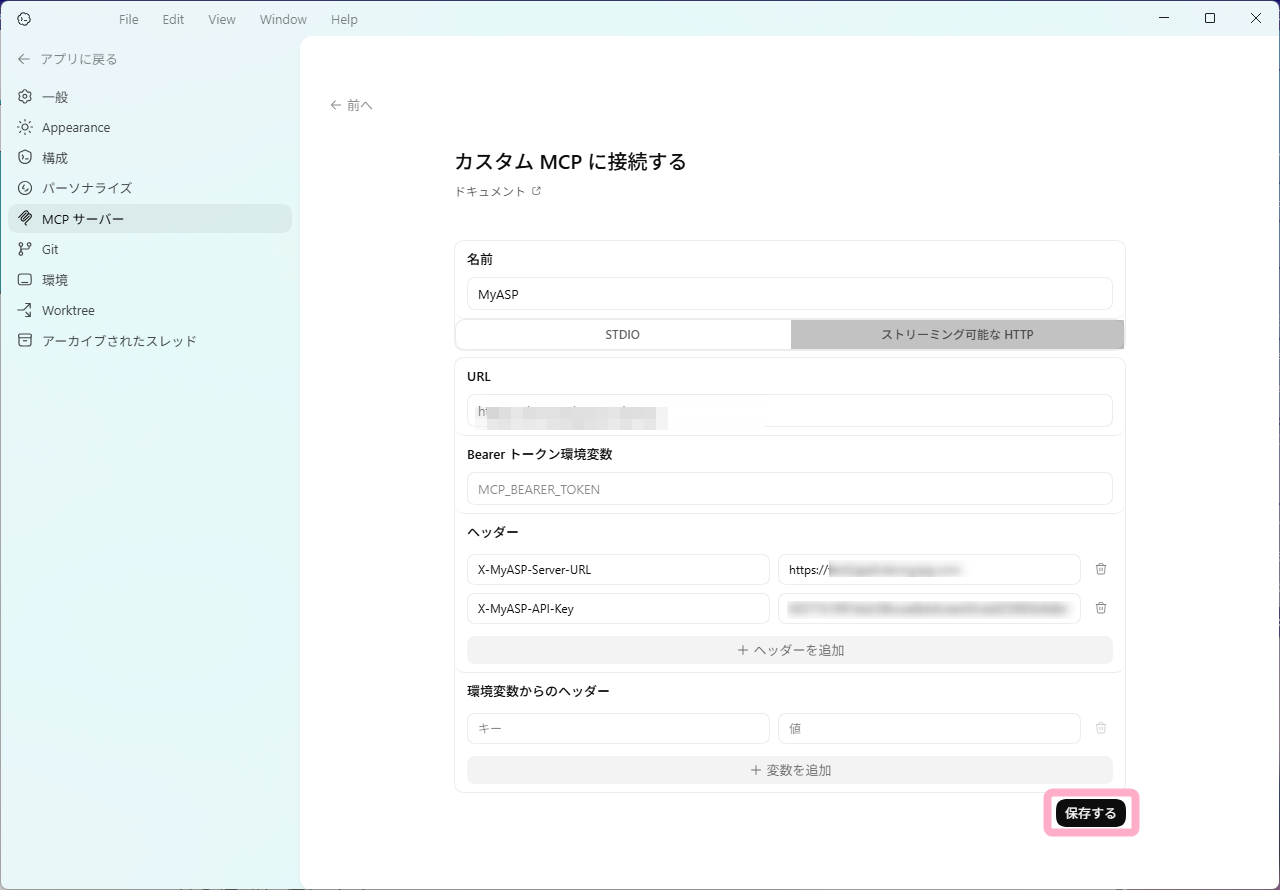
Task: Open the Window menu
Action: (x=283, y=19)
